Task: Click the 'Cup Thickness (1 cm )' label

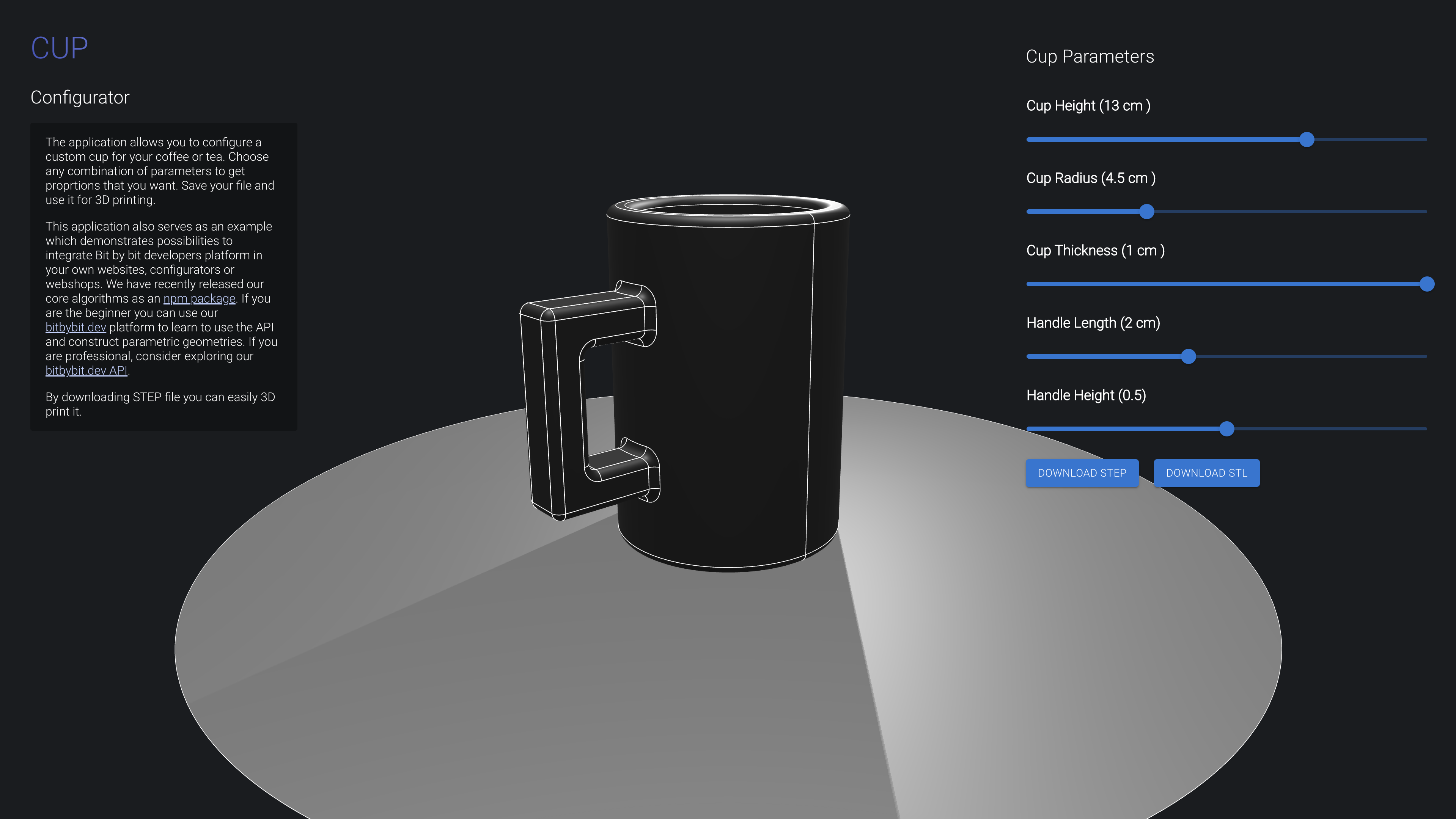Action: (1095, 250)
